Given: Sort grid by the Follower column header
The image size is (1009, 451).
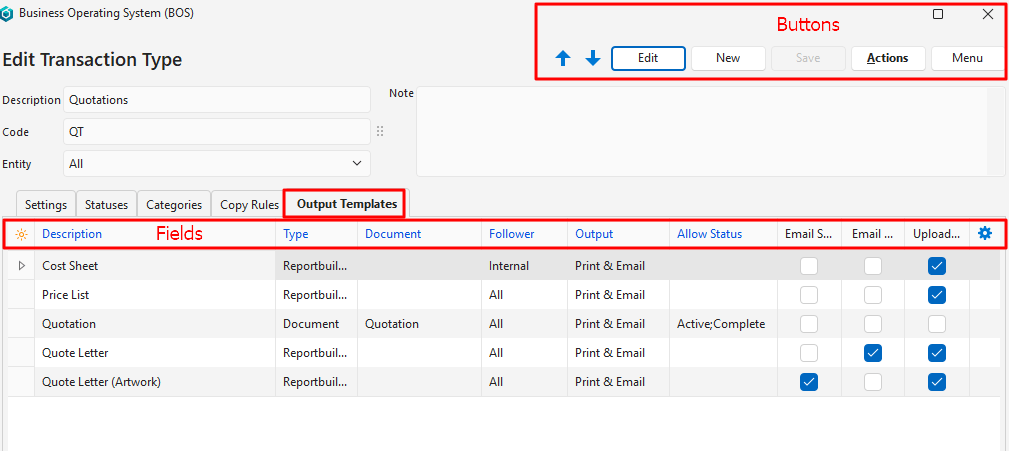Looking at the screenshot, I should coord(512,234).
